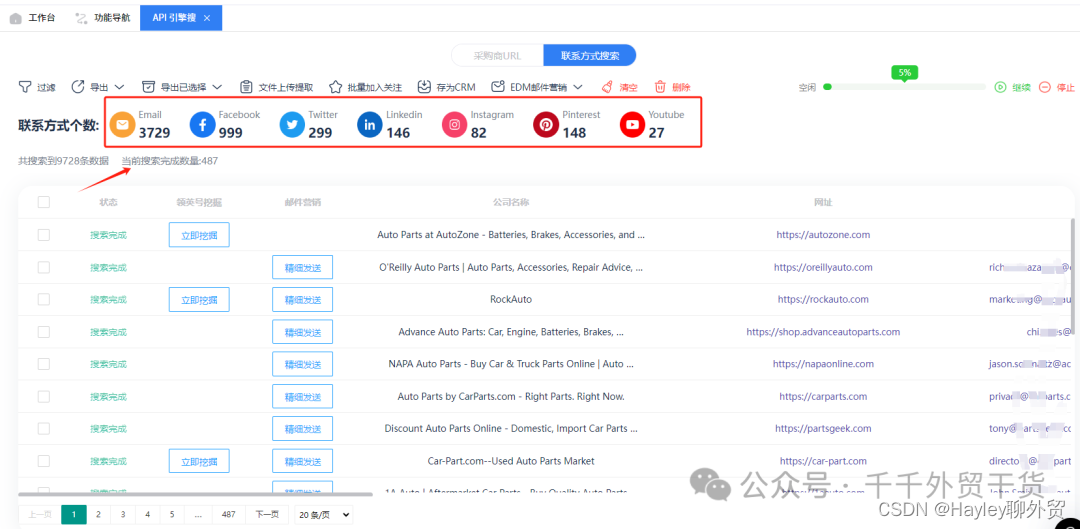Screen dimensions: 1080x529
Task: Check the Discount Auto Parts row checkbox
Action: (44, 428)
